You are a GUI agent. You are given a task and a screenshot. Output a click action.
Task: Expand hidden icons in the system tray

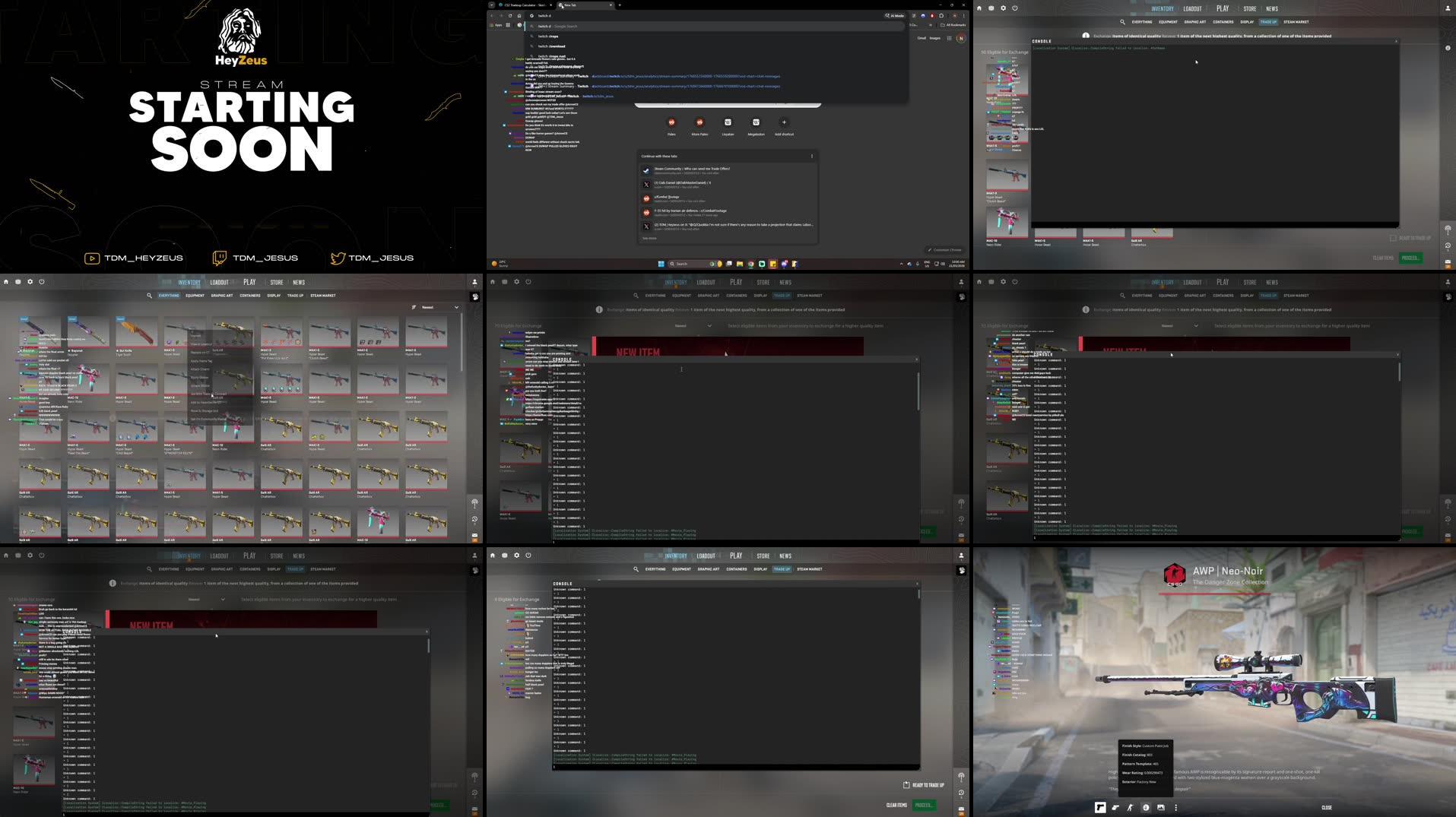point(902,264)
